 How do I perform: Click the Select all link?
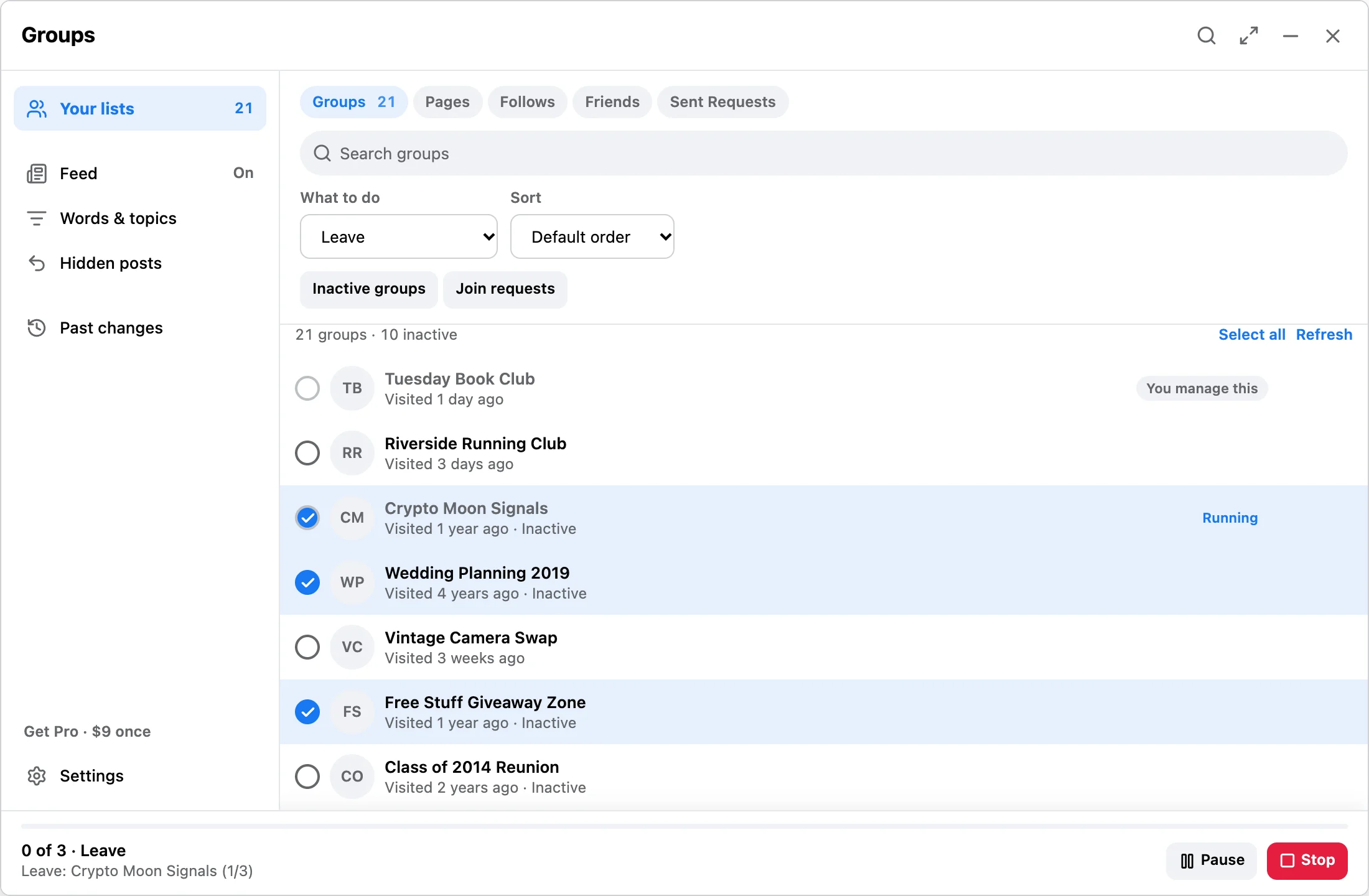(1252, 335)
